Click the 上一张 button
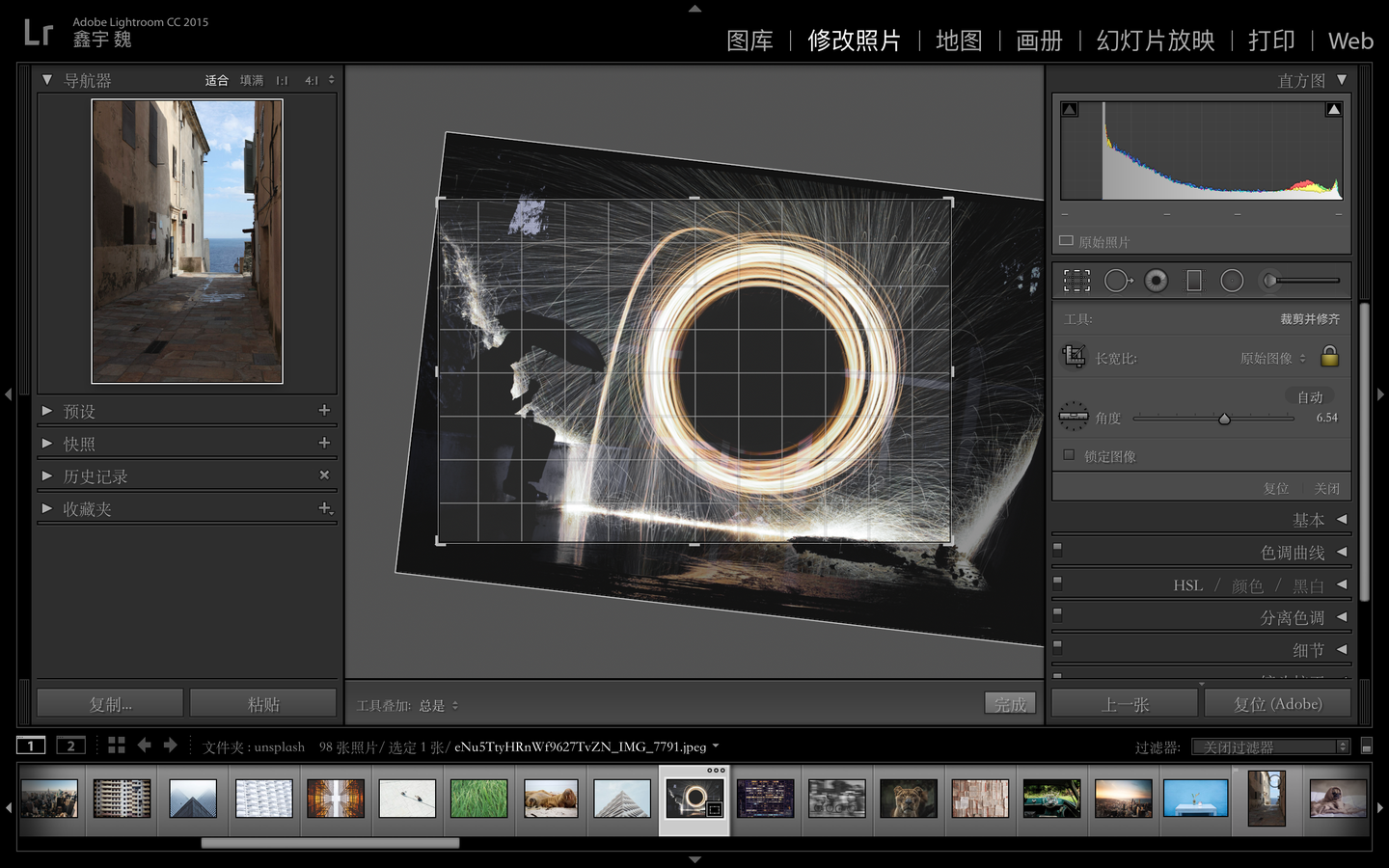The image size is (1389, 868). (x=1125, y=704)
